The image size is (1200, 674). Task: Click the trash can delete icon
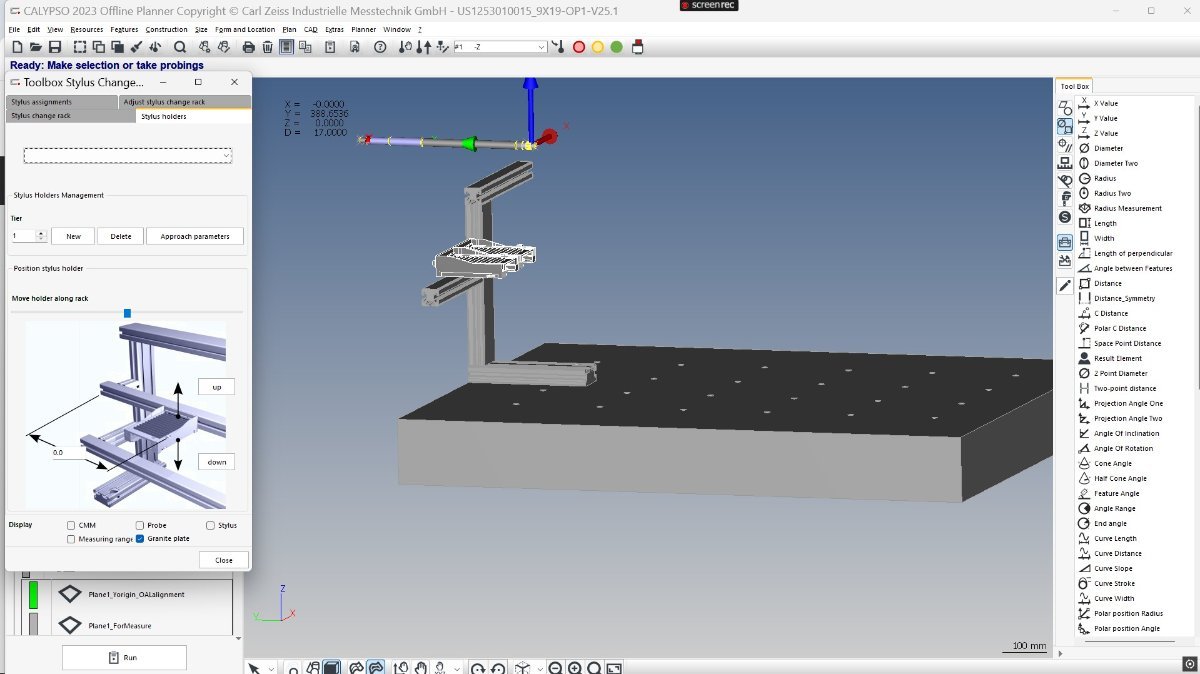267,47
